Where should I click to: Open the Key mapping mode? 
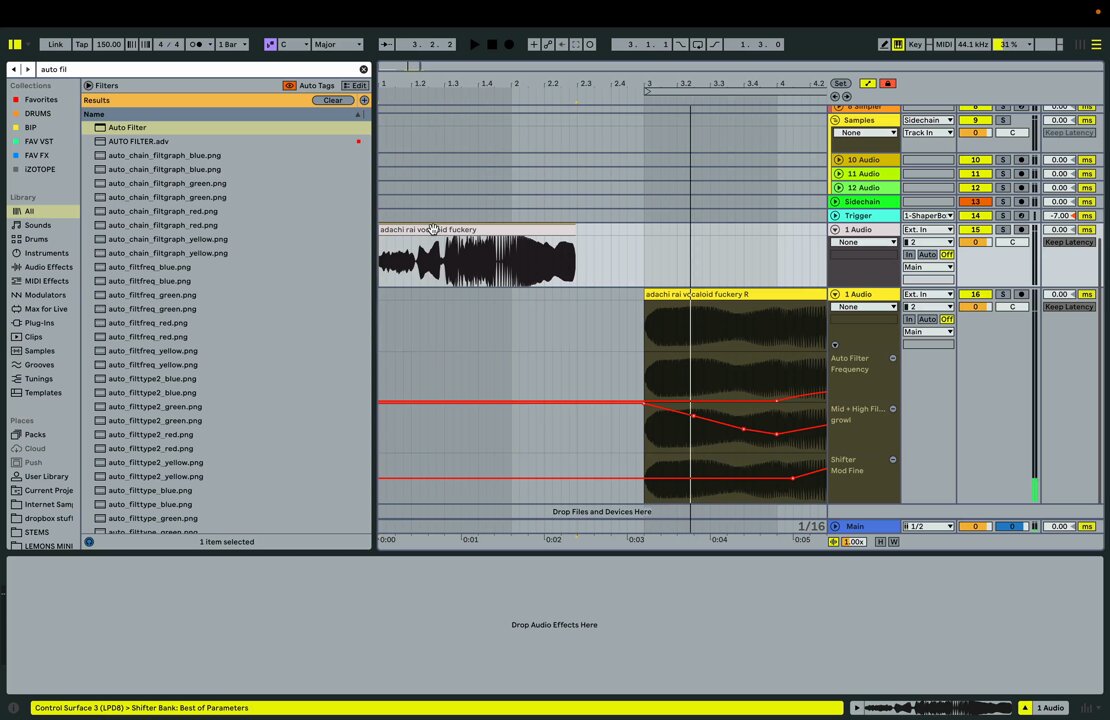pyautogui.click(x=915, y=45)
